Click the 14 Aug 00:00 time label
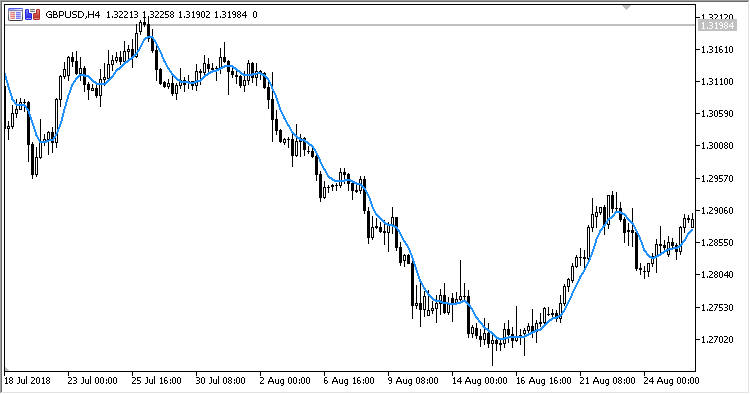Image resolution: width=750 pixels, height=394 pixels. click(x=480, y=381)
